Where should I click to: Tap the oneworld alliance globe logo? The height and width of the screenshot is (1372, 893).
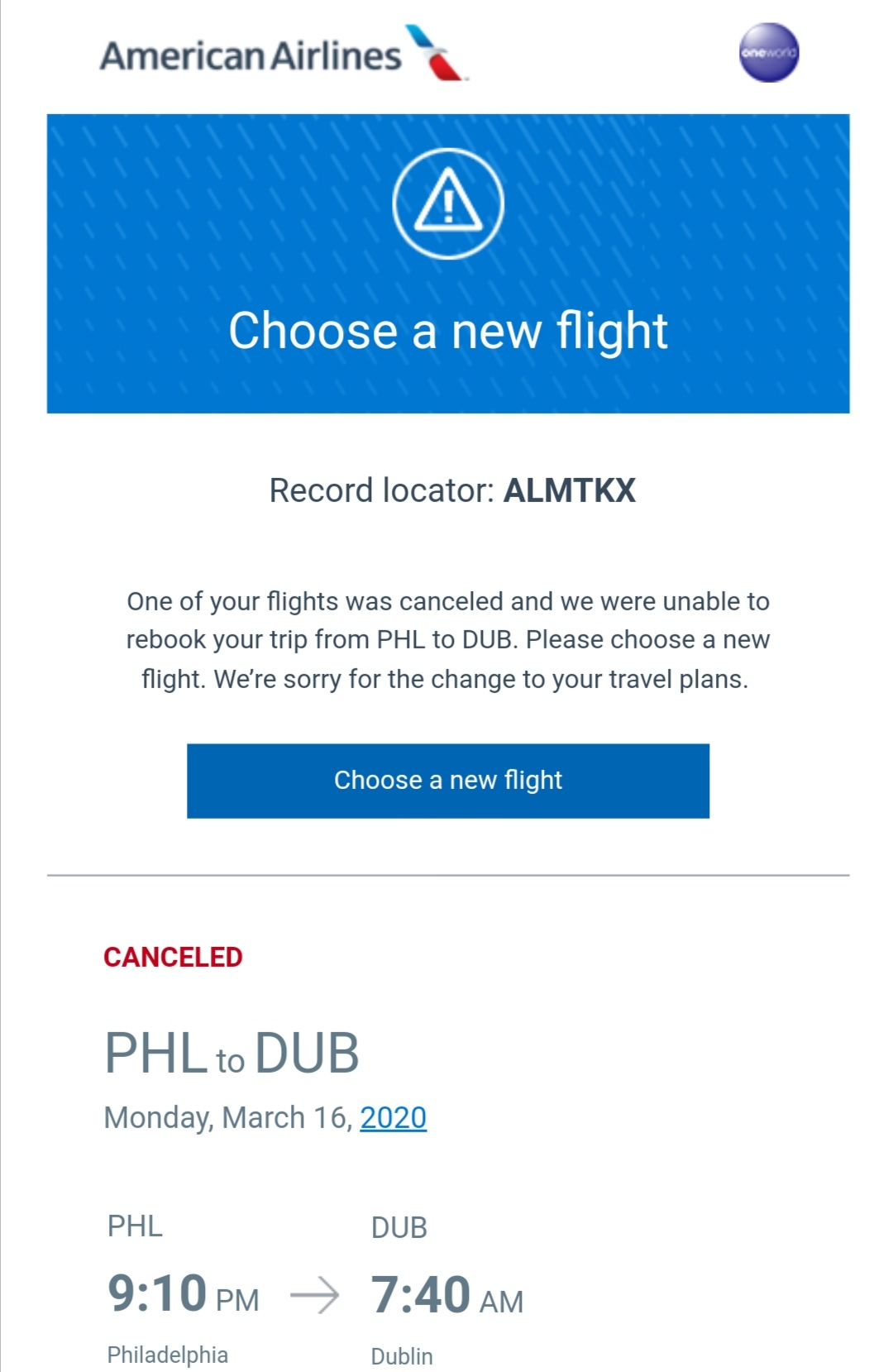pyautogui.click(x=768, y=53)
